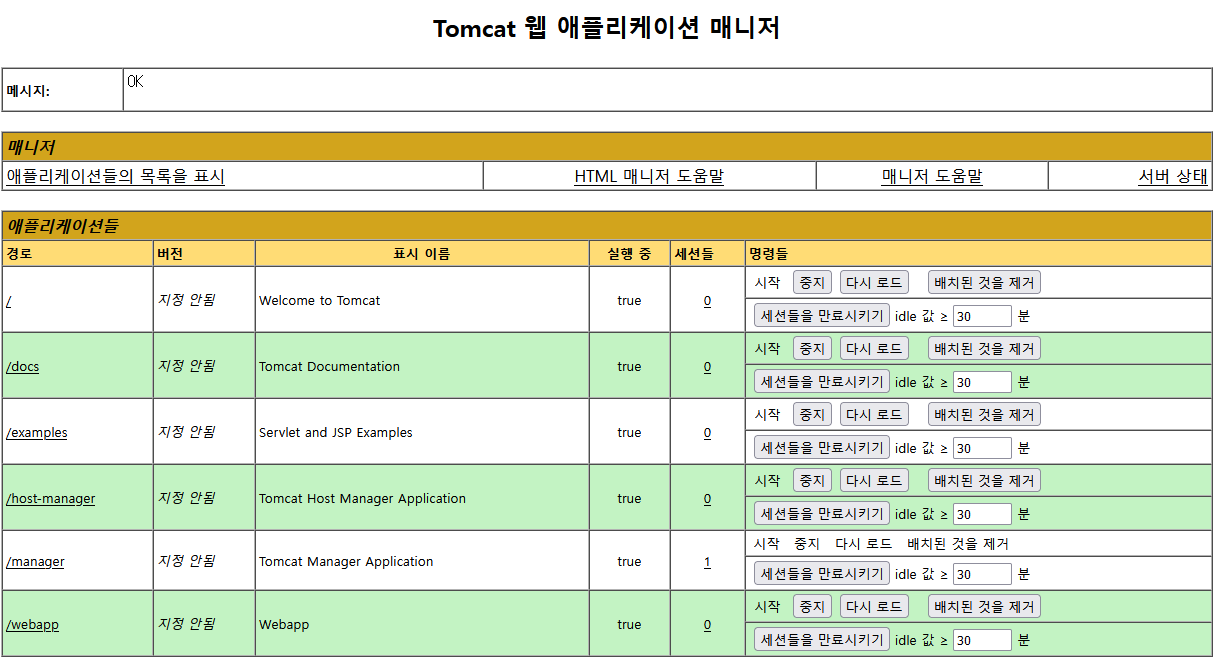
Task: Focus idle minutes field for /manager
Action: click(982, 574)
